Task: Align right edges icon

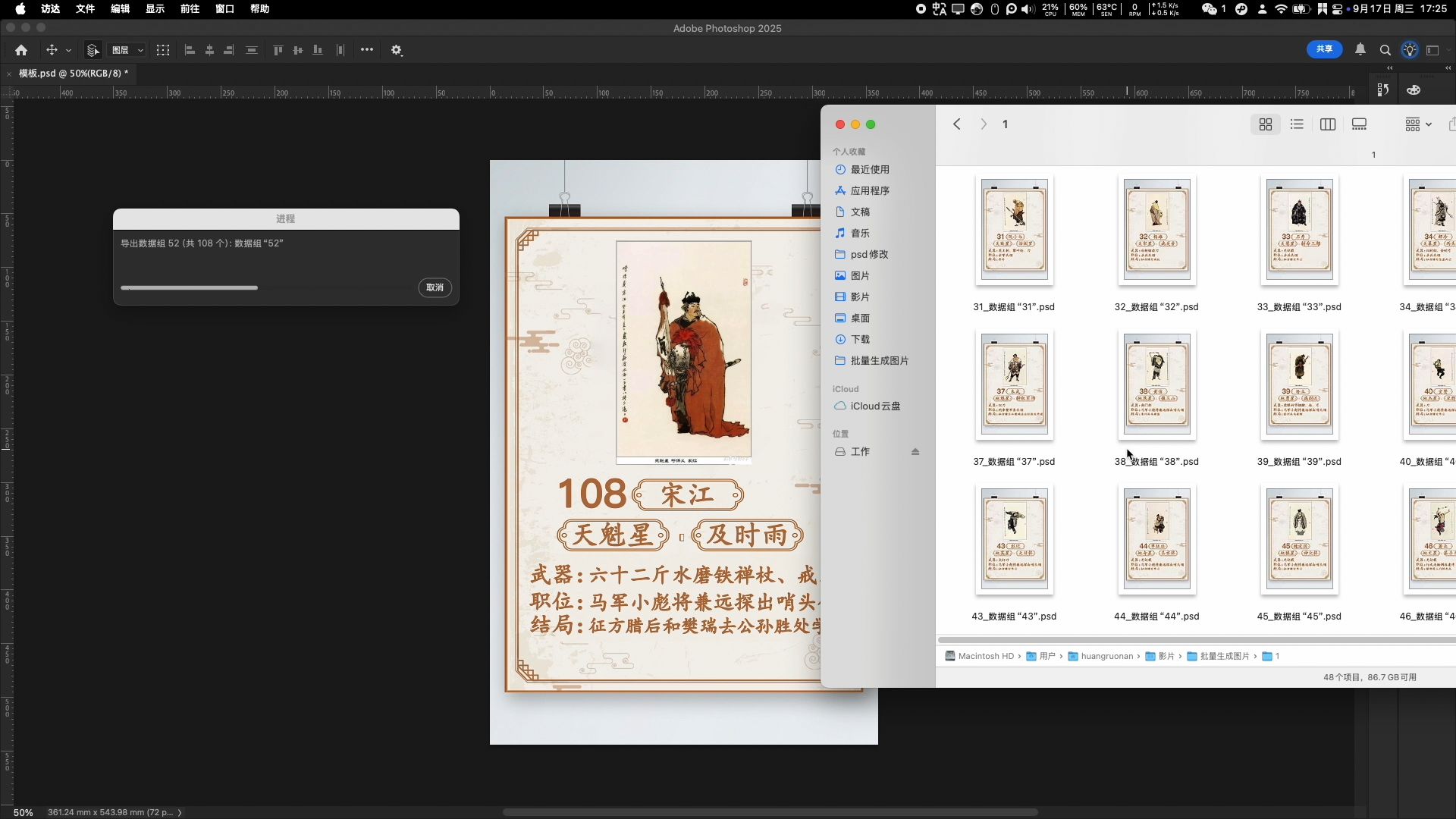Action: 228,50
